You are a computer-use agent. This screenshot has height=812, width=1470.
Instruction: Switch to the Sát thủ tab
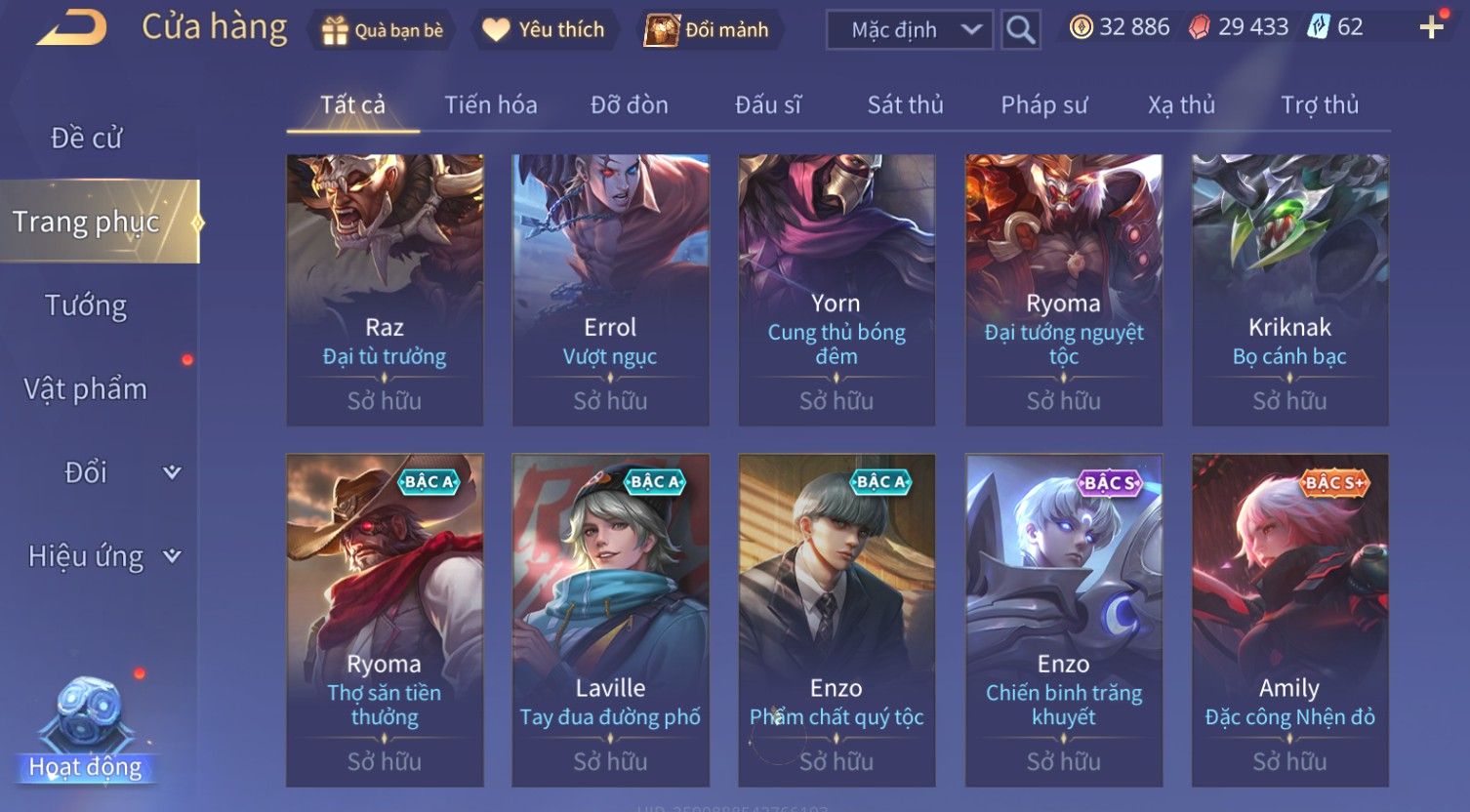pos(905,104)
